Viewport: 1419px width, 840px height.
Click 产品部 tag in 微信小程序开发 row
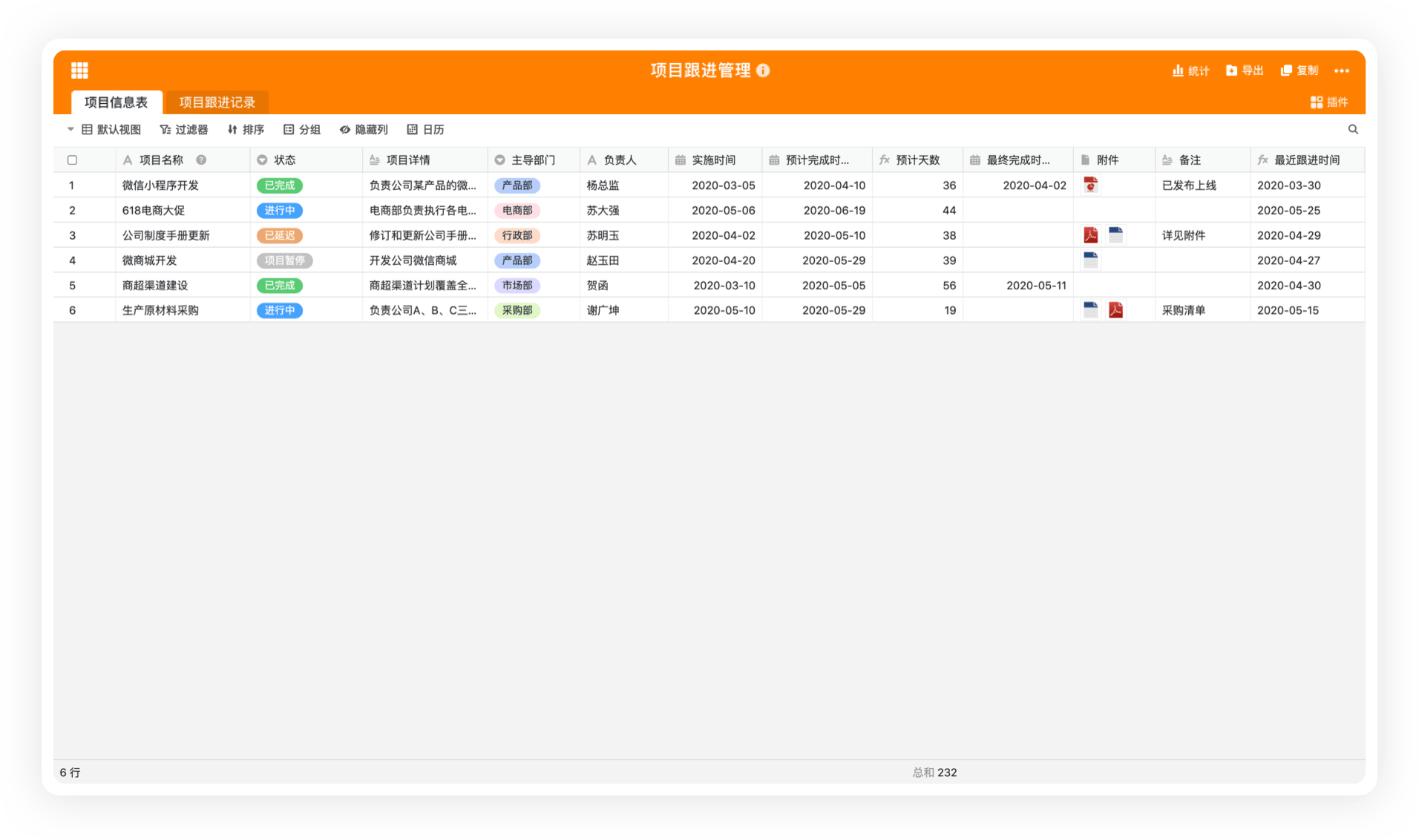click(x=517, y=186)
